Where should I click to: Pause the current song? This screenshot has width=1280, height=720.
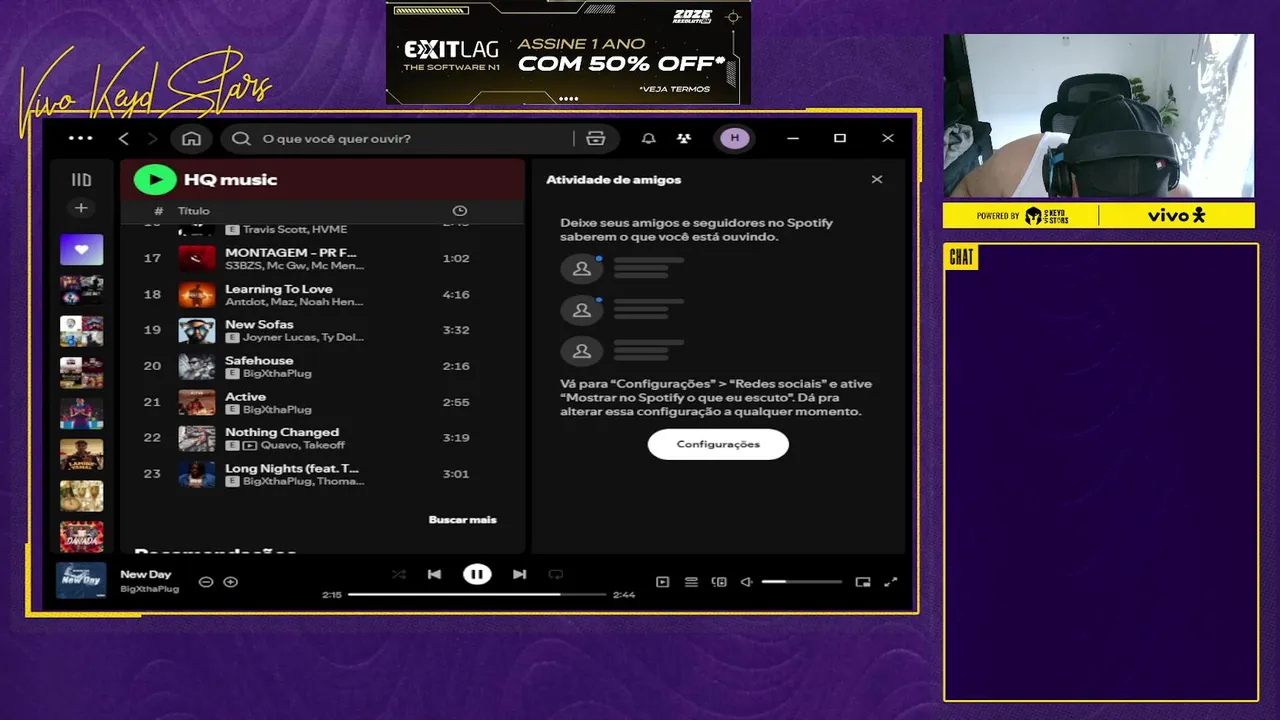477,574
